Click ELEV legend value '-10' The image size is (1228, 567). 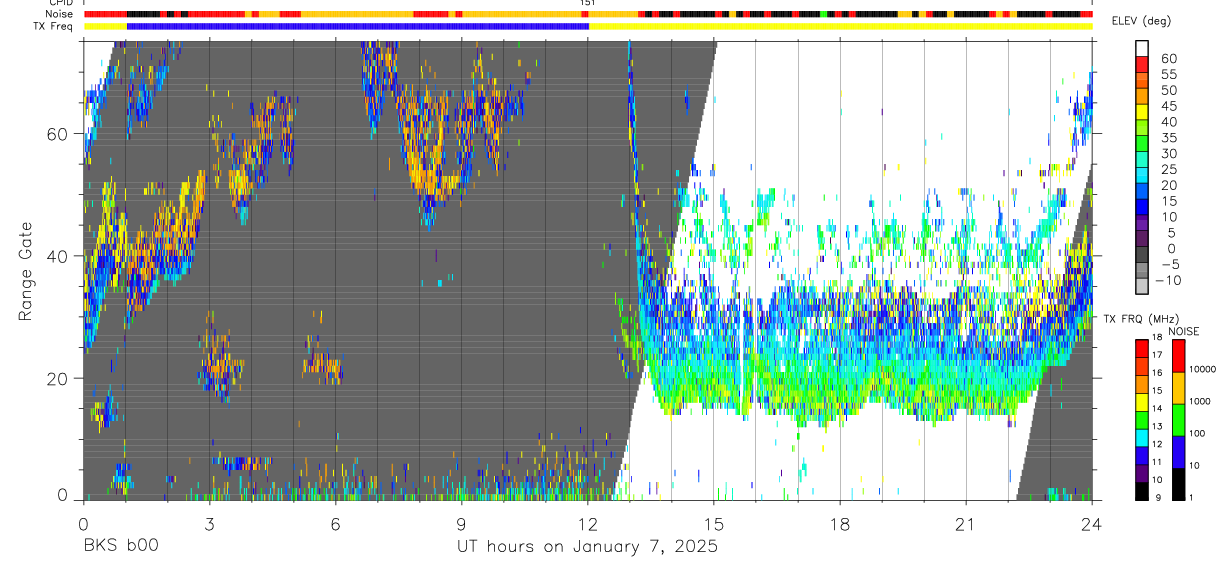pos(1166,280)
